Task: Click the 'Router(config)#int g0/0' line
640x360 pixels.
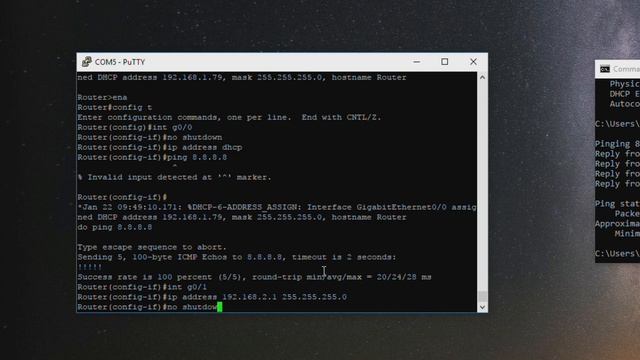Action: (x=135, y=127)
